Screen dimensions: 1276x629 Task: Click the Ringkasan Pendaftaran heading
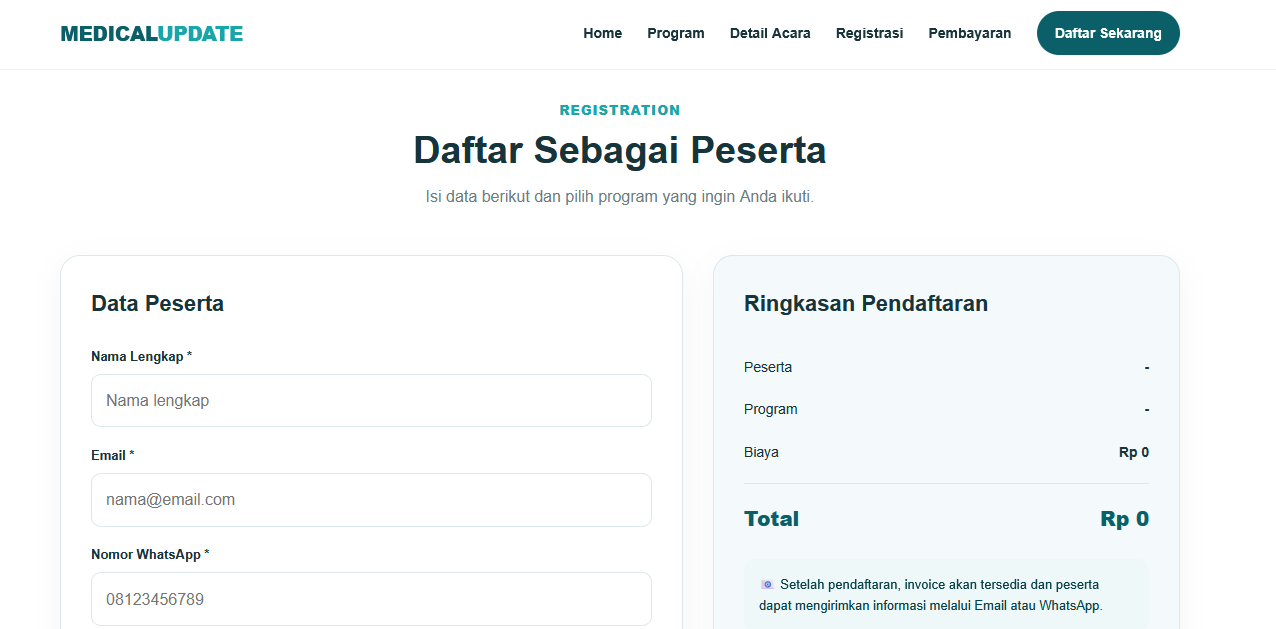[x=866, y=303]
